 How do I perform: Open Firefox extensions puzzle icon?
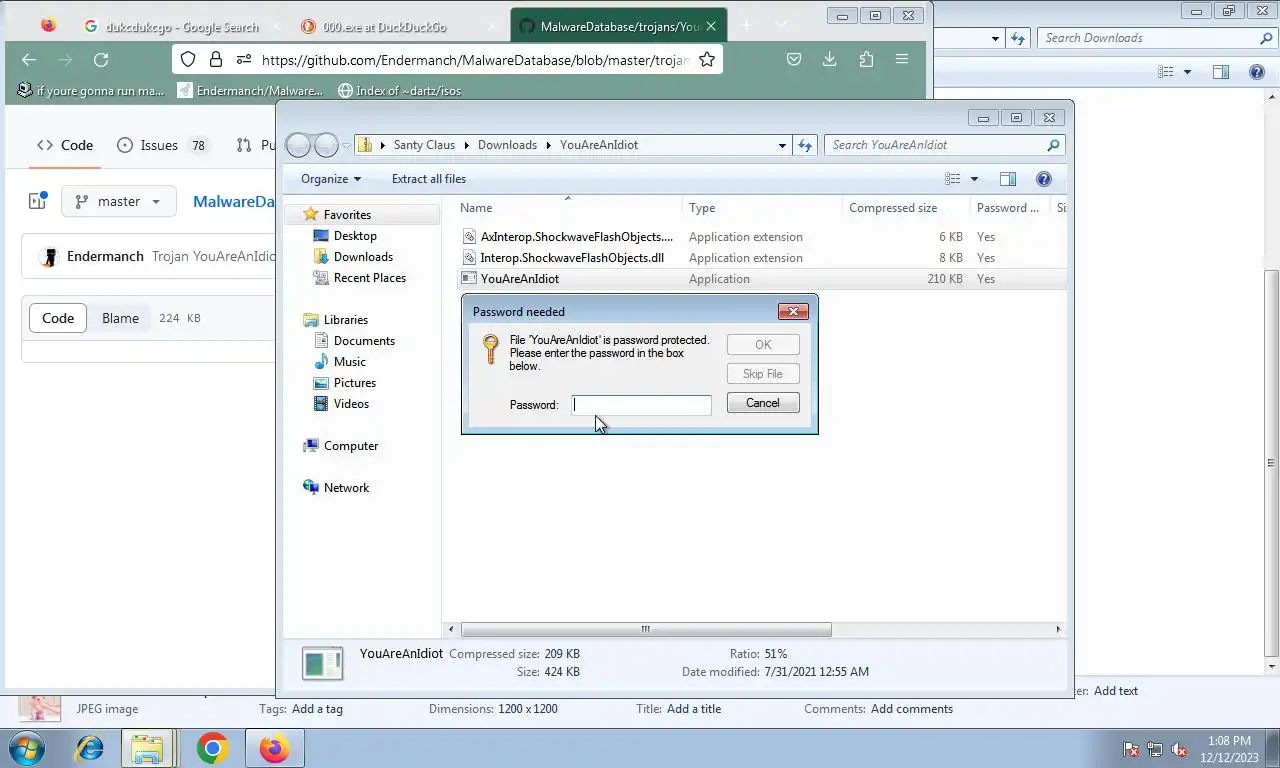pyautogui.click(x=866, y=60)
